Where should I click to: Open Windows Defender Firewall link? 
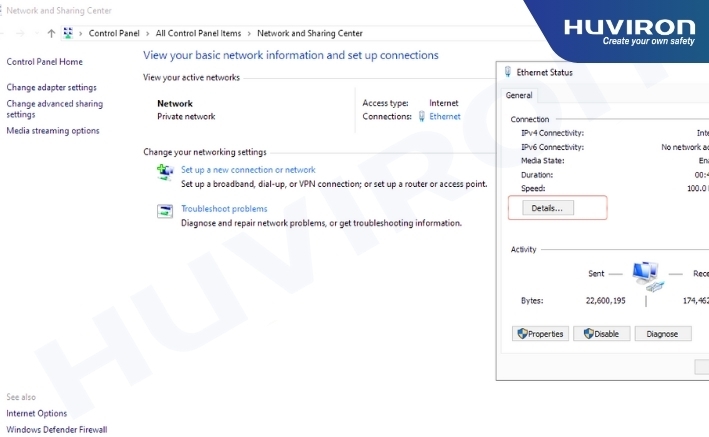pyautogui.click(x=57, y=429)
